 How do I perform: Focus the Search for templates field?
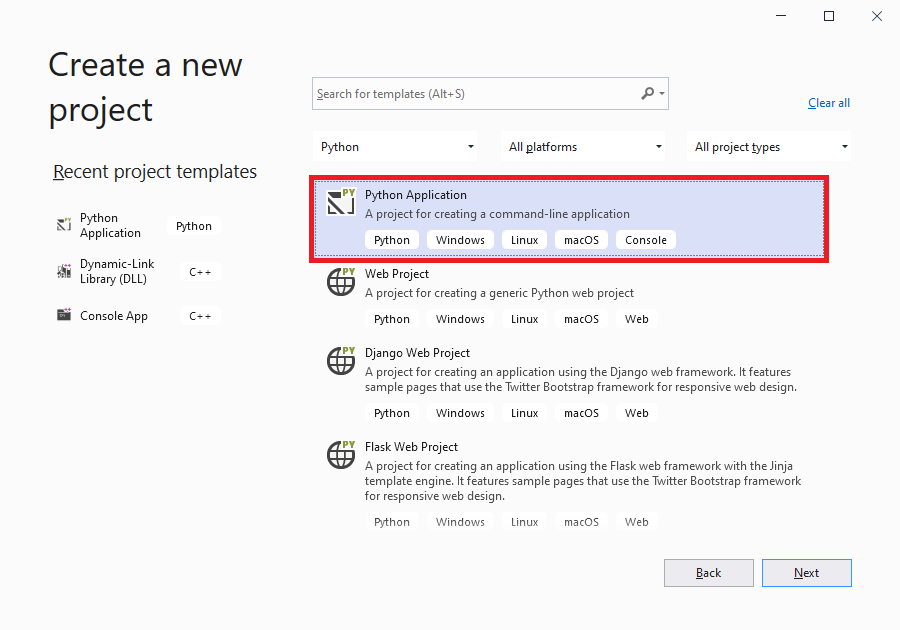pos(475,94)
